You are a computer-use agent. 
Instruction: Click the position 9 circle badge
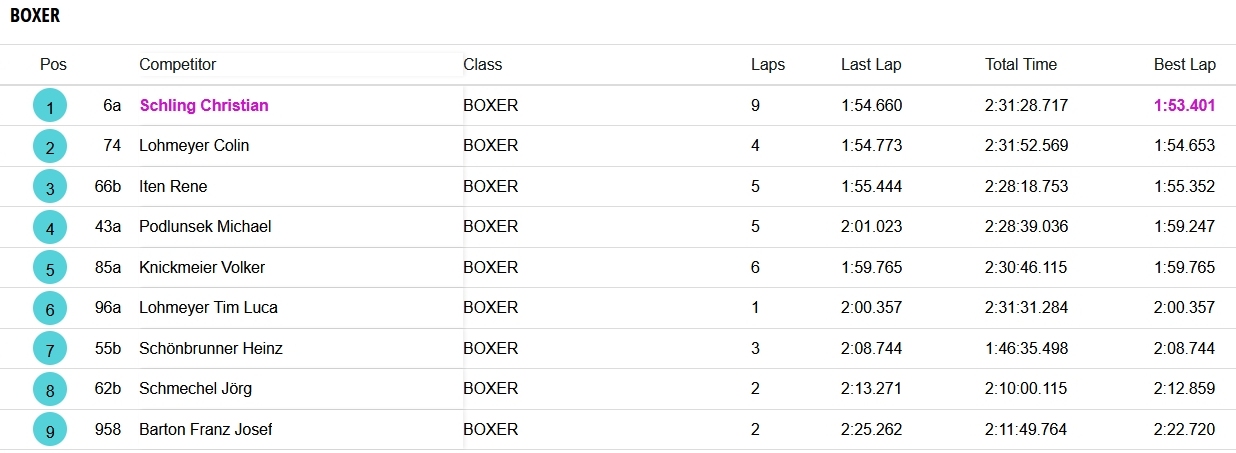(x=50, y=430)
